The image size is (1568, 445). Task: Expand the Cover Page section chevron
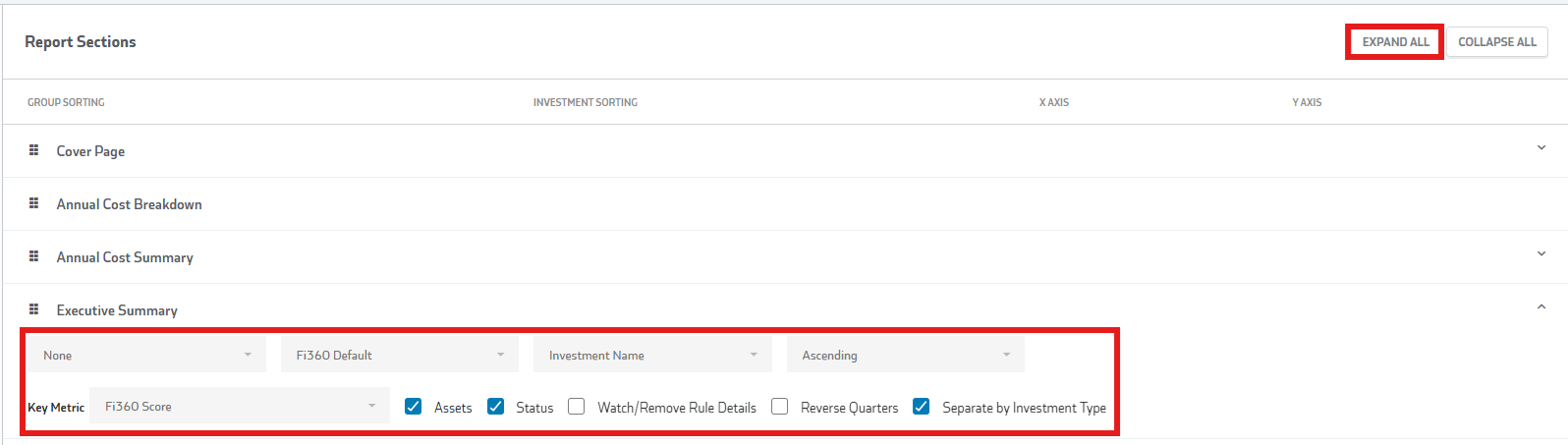point(1540,148)
